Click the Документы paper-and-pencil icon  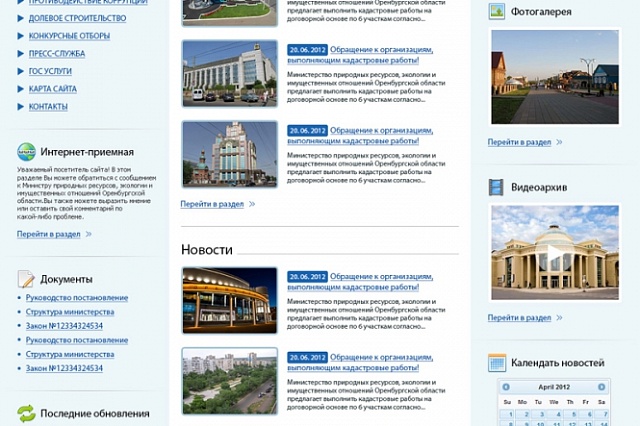click(26, 279)
